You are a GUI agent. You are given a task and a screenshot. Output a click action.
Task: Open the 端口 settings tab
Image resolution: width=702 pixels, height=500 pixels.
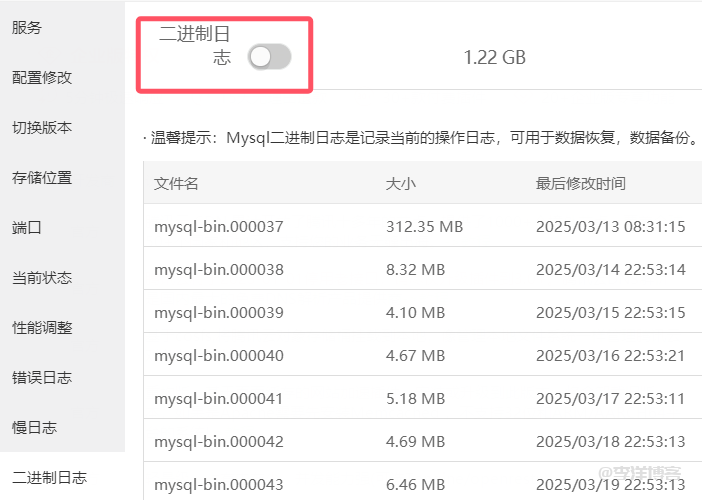click(28, 228)
